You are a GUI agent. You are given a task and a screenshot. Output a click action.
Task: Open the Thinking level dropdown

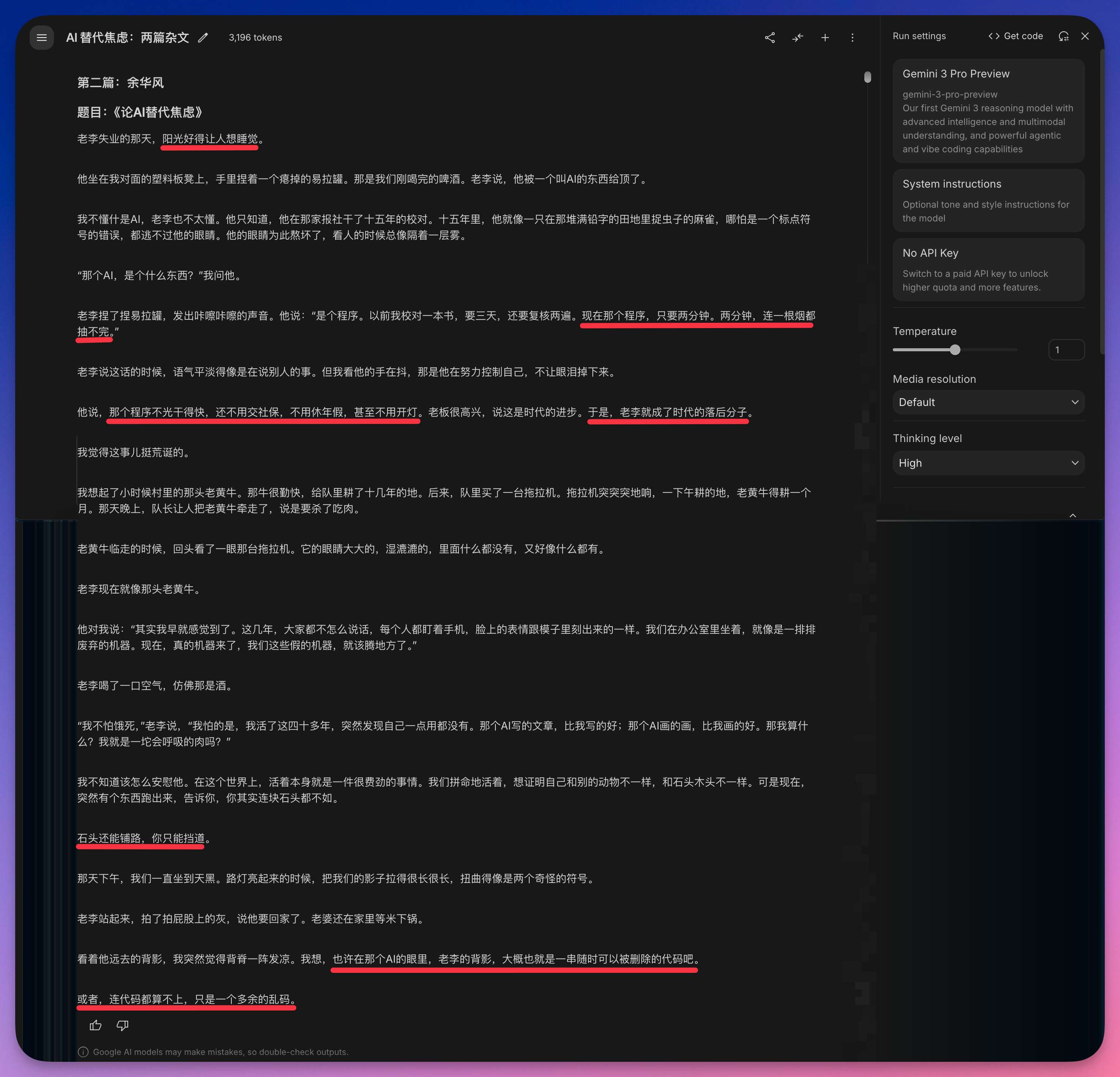coord(988,463)
